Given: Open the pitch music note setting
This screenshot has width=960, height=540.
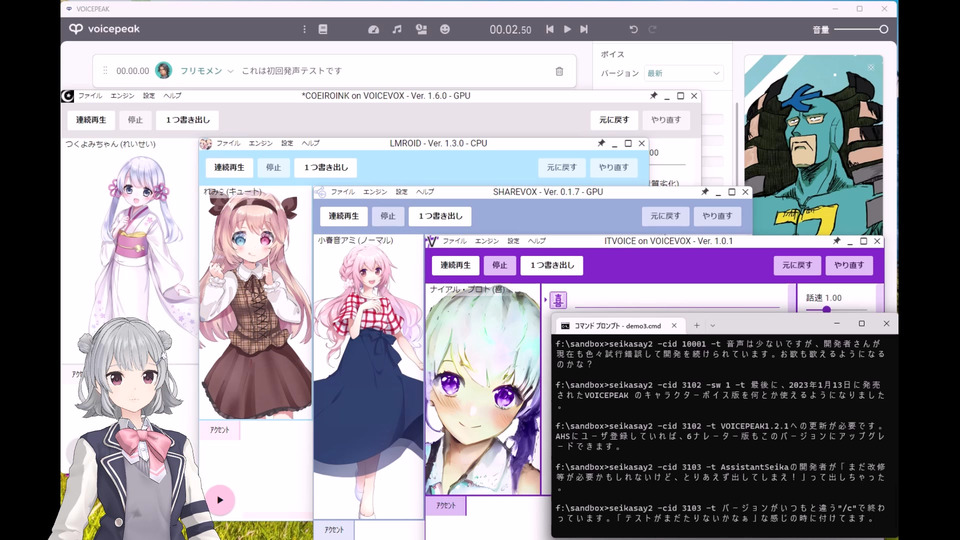Looking at the screenshot, I should (397, 29).
